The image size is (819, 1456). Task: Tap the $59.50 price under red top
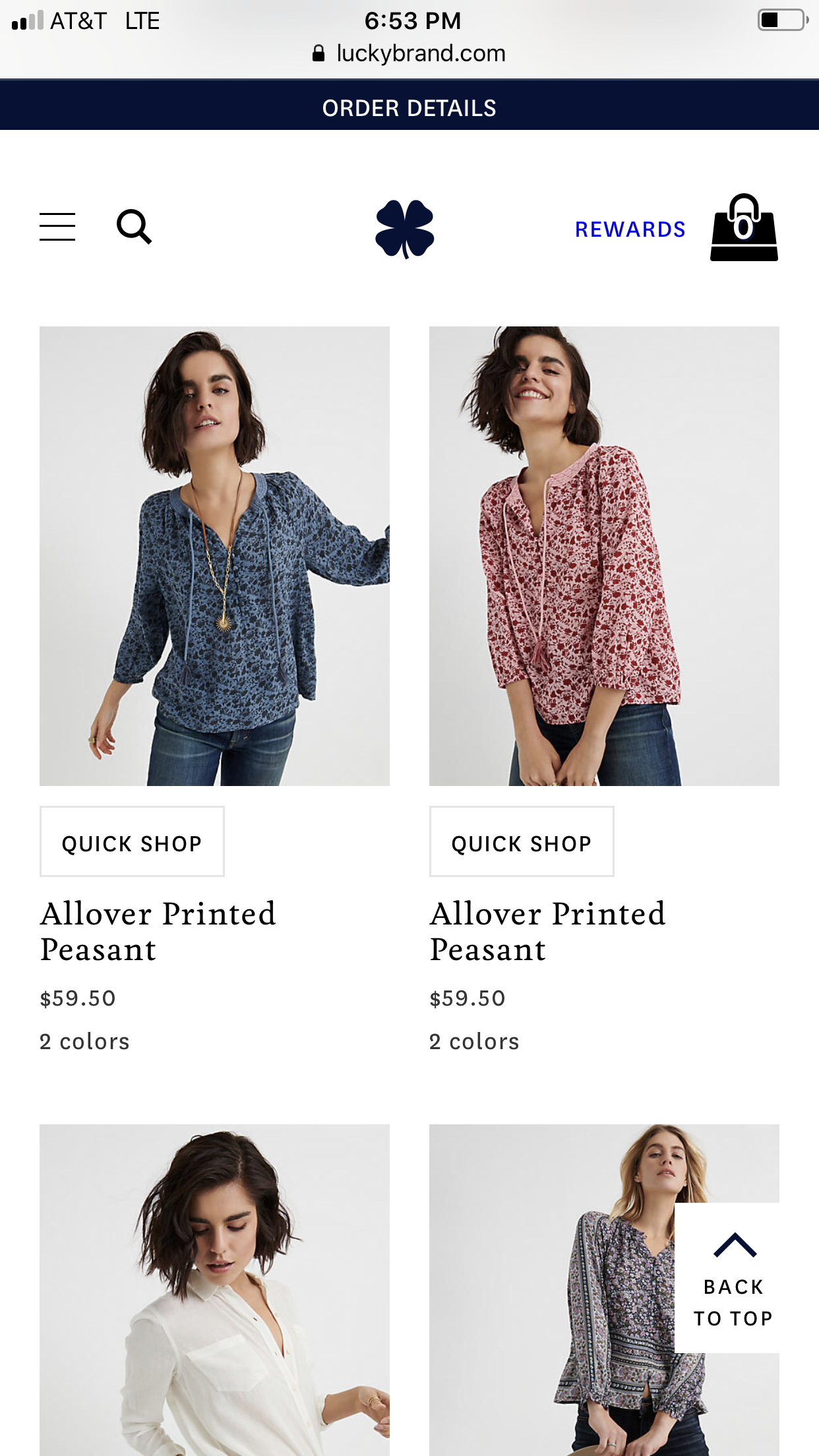(x=467, y=998)
